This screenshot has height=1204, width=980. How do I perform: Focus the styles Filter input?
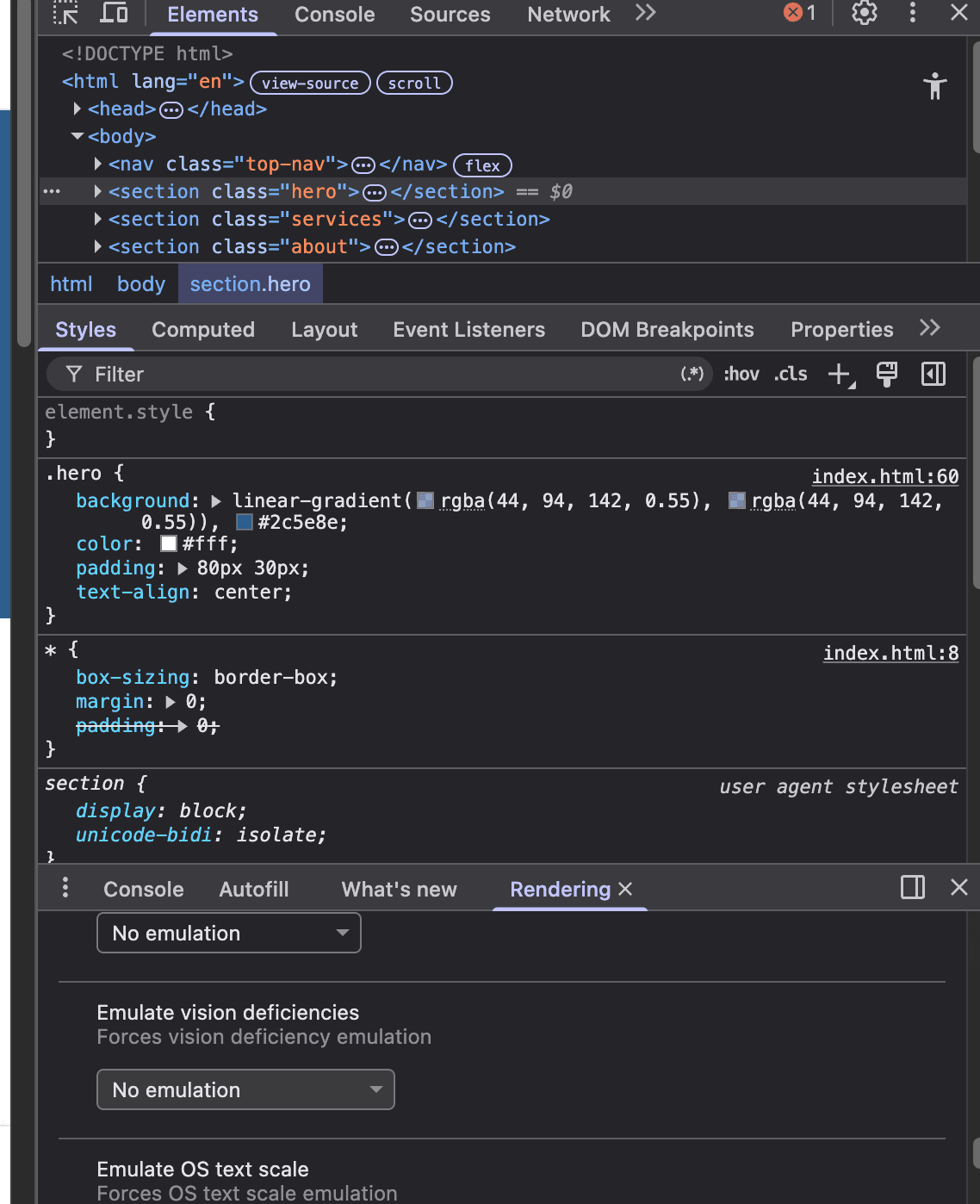[x=379, y=374]
